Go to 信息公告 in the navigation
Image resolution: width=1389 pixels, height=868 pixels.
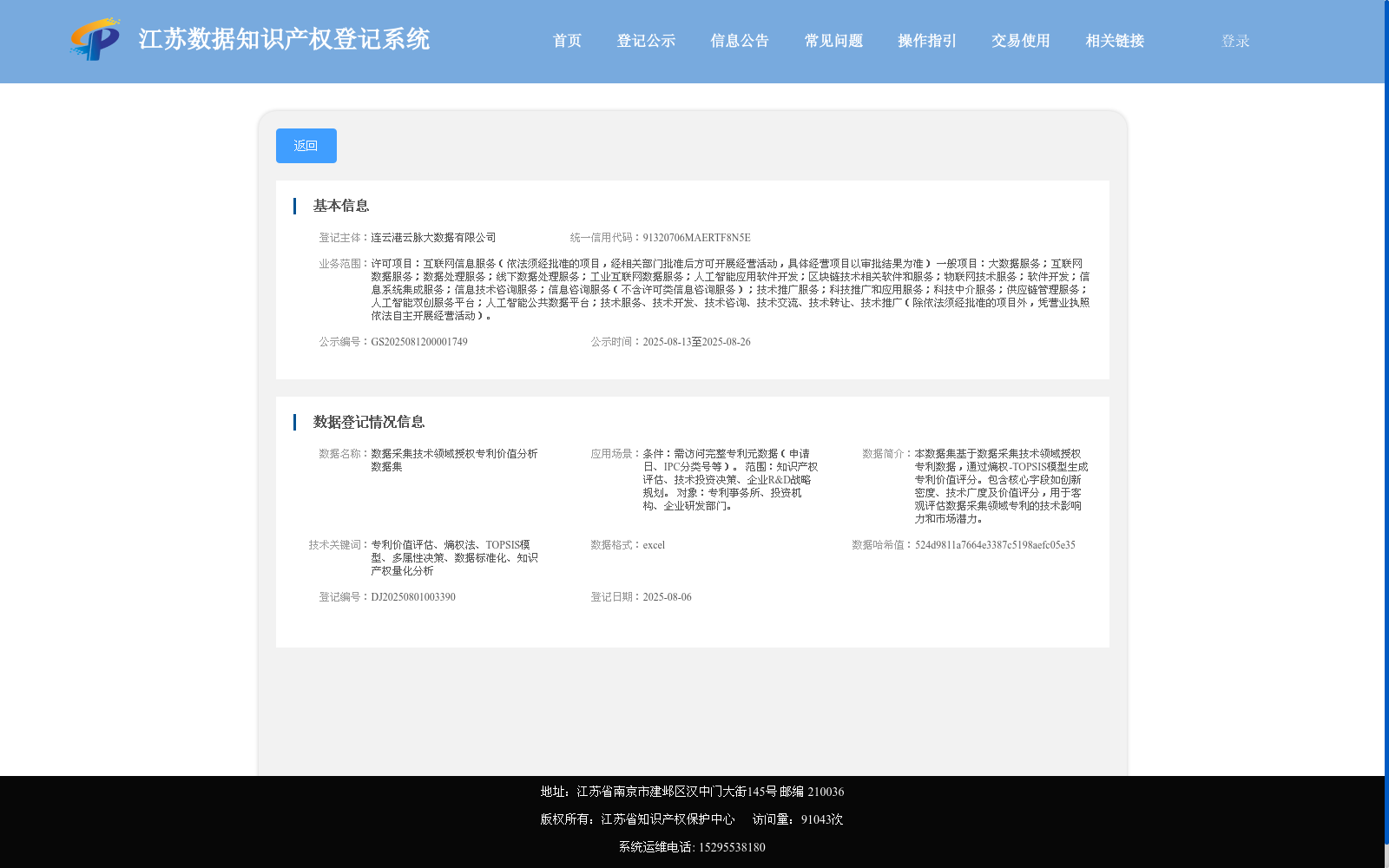[740, 41]
